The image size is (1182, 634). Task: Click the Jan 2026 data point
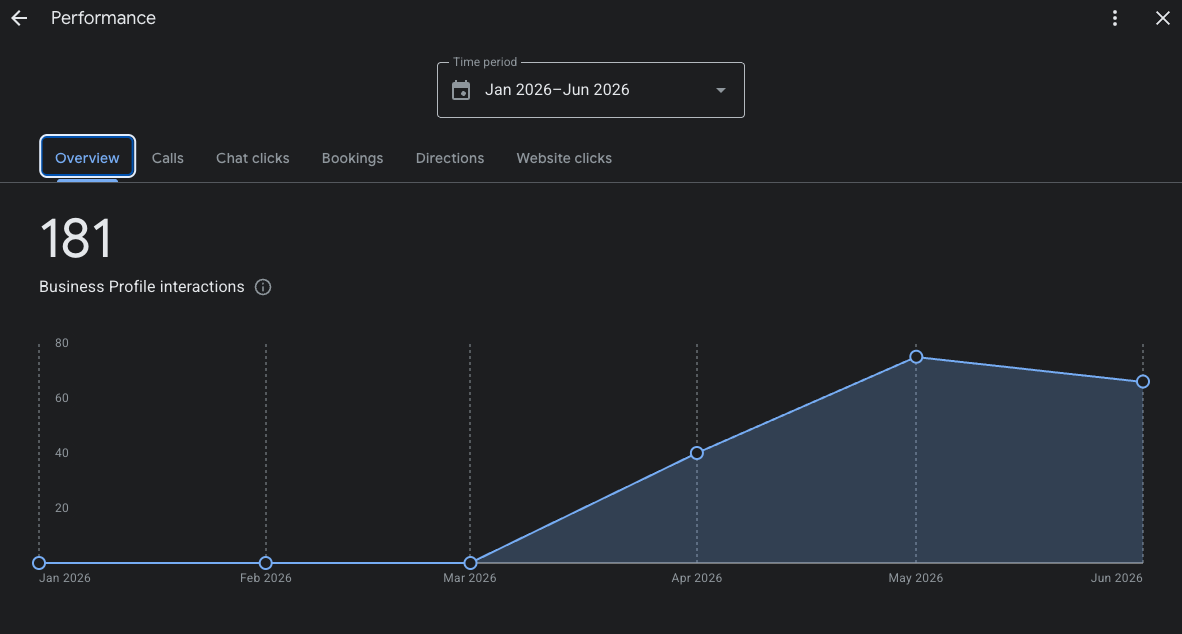(x=39, y=562)
